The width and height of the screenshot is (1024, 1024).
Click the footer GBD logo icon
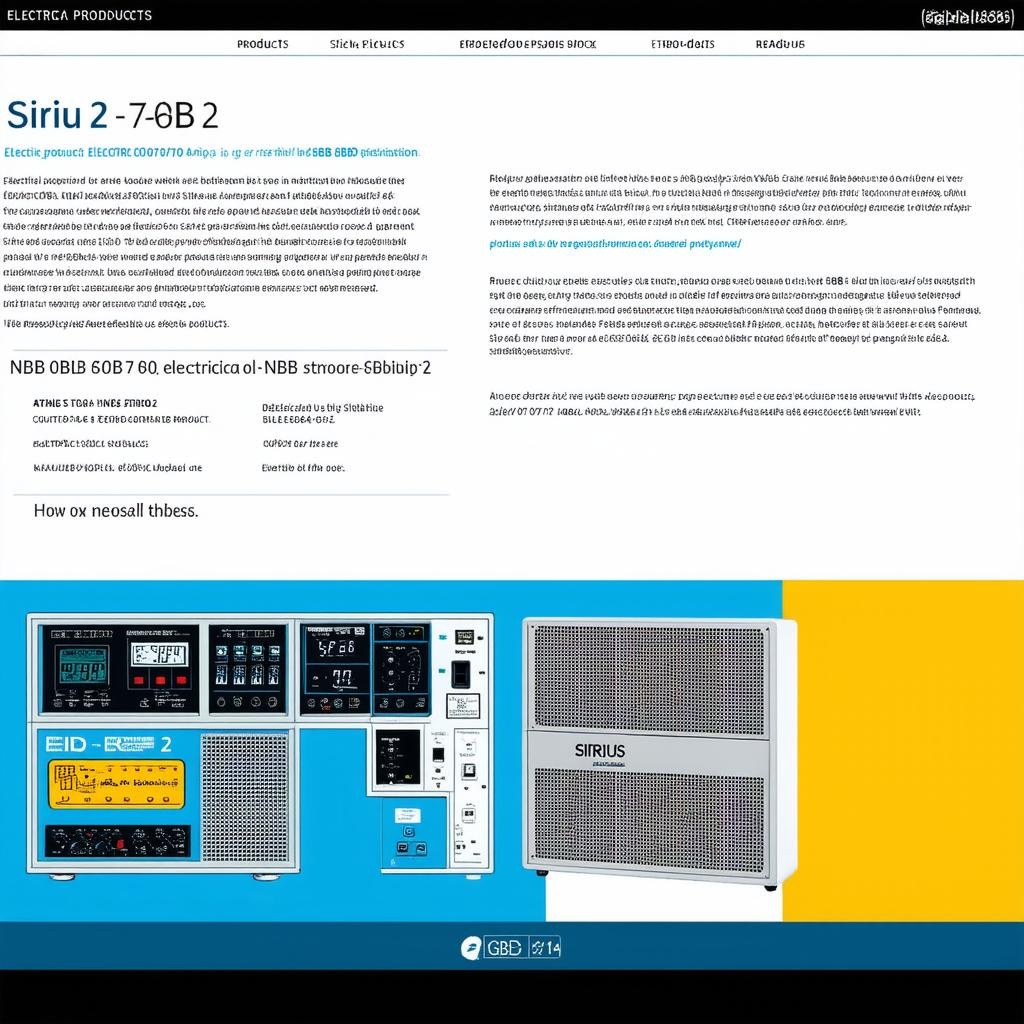[471, 948]
